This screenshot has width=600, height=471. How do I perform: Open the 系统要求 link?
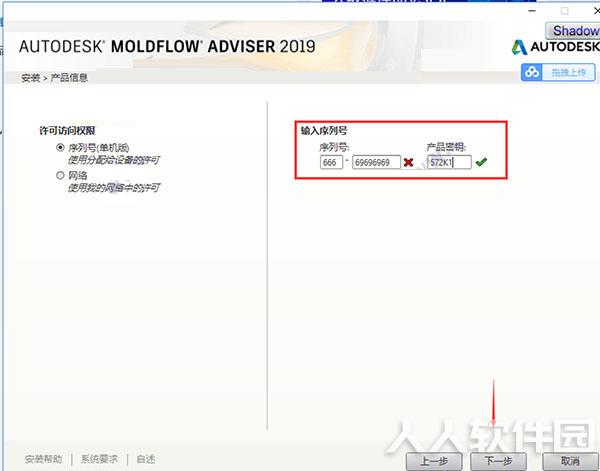pyautogui.click(x=99, y=459)
